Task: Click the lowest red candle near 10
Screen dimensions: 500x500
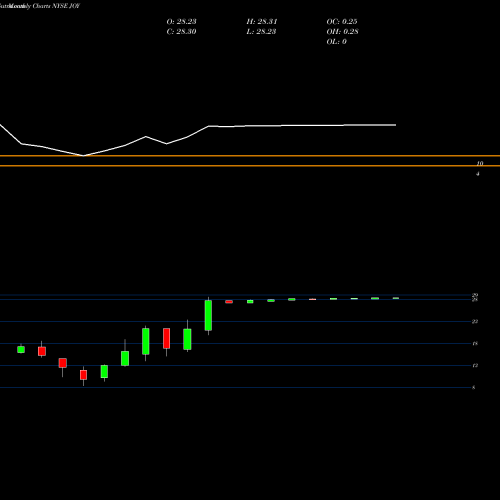Action: [x=83, y=375]
